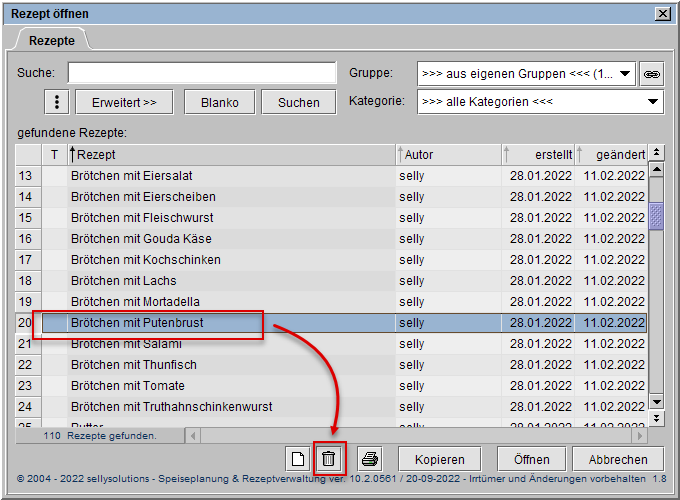Click the new blank recipe page icon
Image resolution: width=680 pixels, height=500 pixels.
[x=297, y=459]
